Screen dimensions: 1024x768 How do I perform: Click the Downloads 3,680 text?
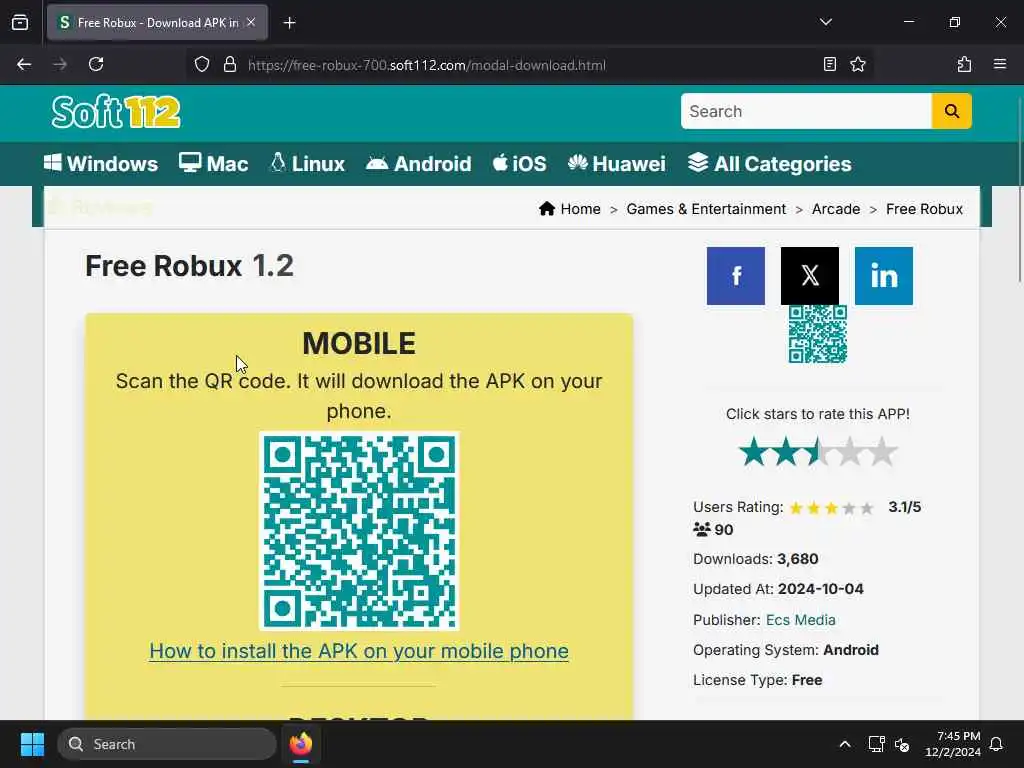tap(756, 559)
